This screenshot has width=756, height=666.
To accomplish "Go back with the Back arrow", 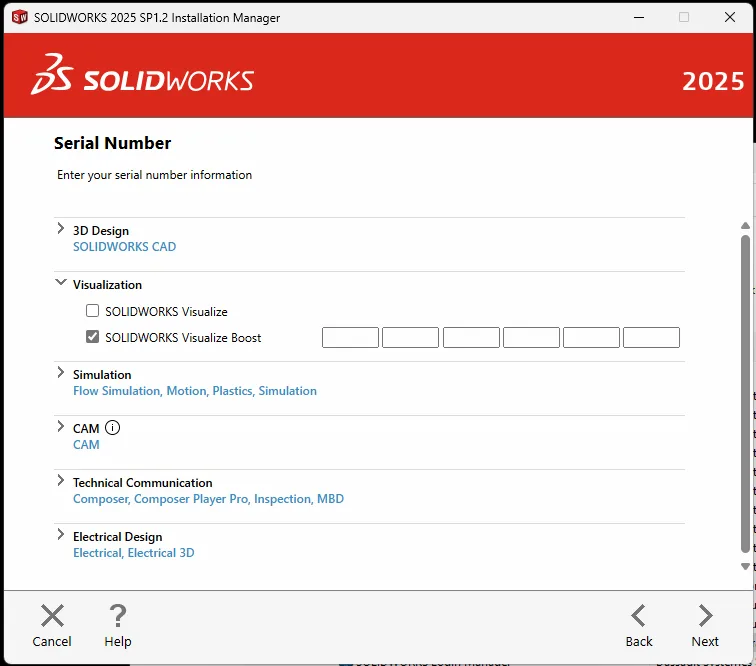I will tap(638, 616).
